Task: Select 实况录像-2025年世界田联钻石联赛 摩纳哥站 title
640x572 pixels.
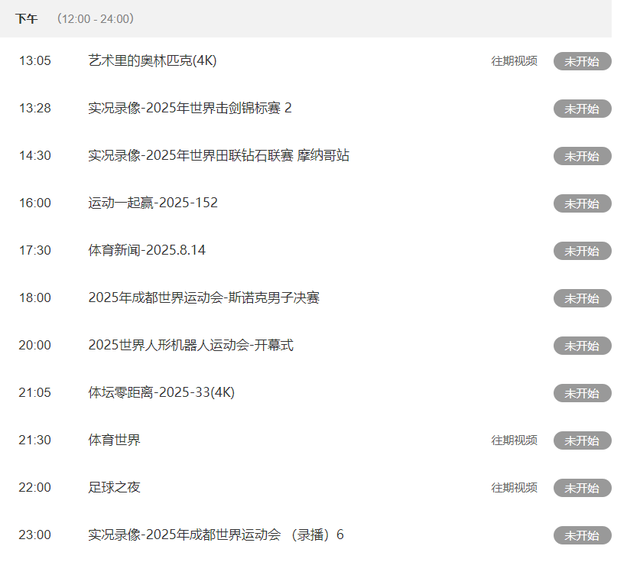Action: [x=219, y=156]
